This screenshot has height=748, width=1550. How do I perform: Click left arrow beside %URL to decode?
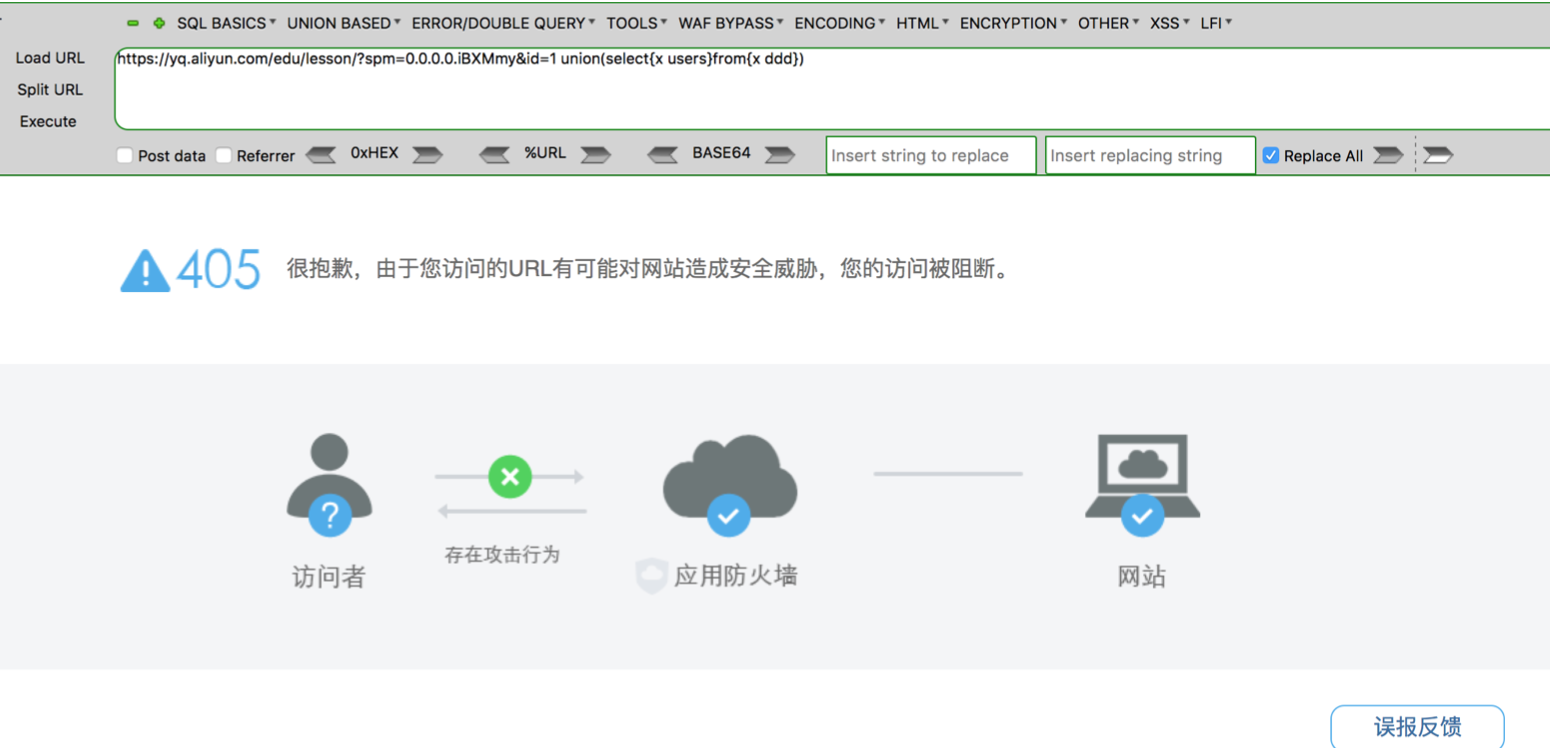point(496,155)
